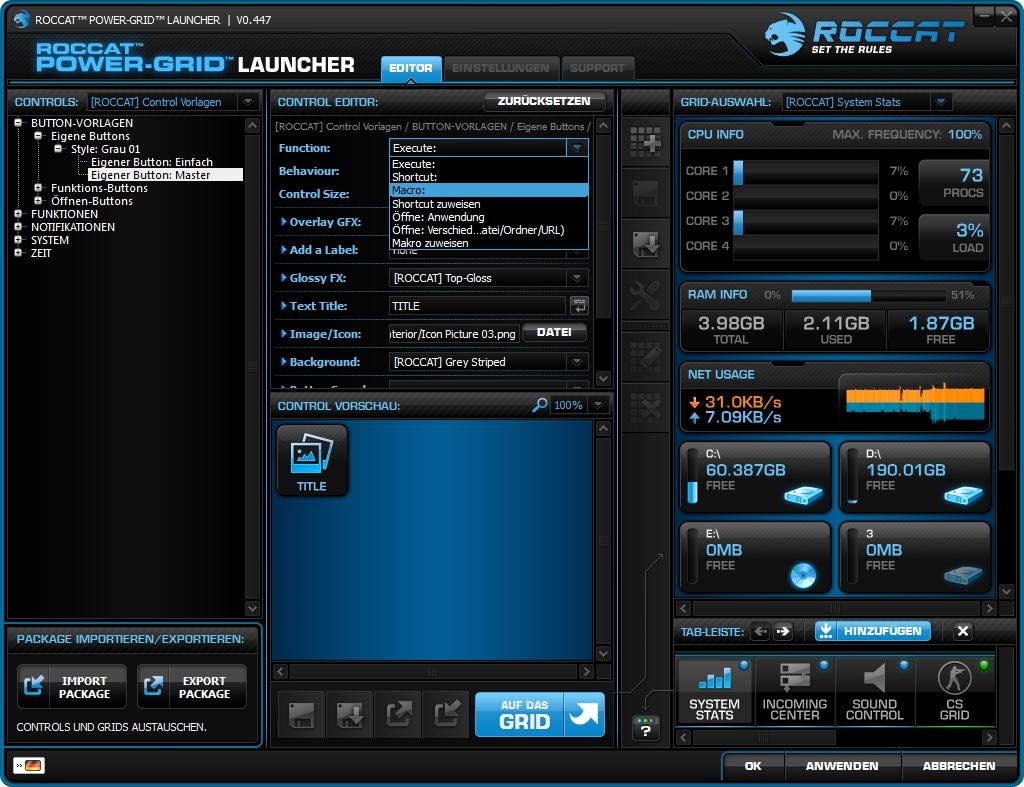This screenshot has height=787, width=1024.
Task: Click the delete grid icon with X
Action: pos(645,406)
